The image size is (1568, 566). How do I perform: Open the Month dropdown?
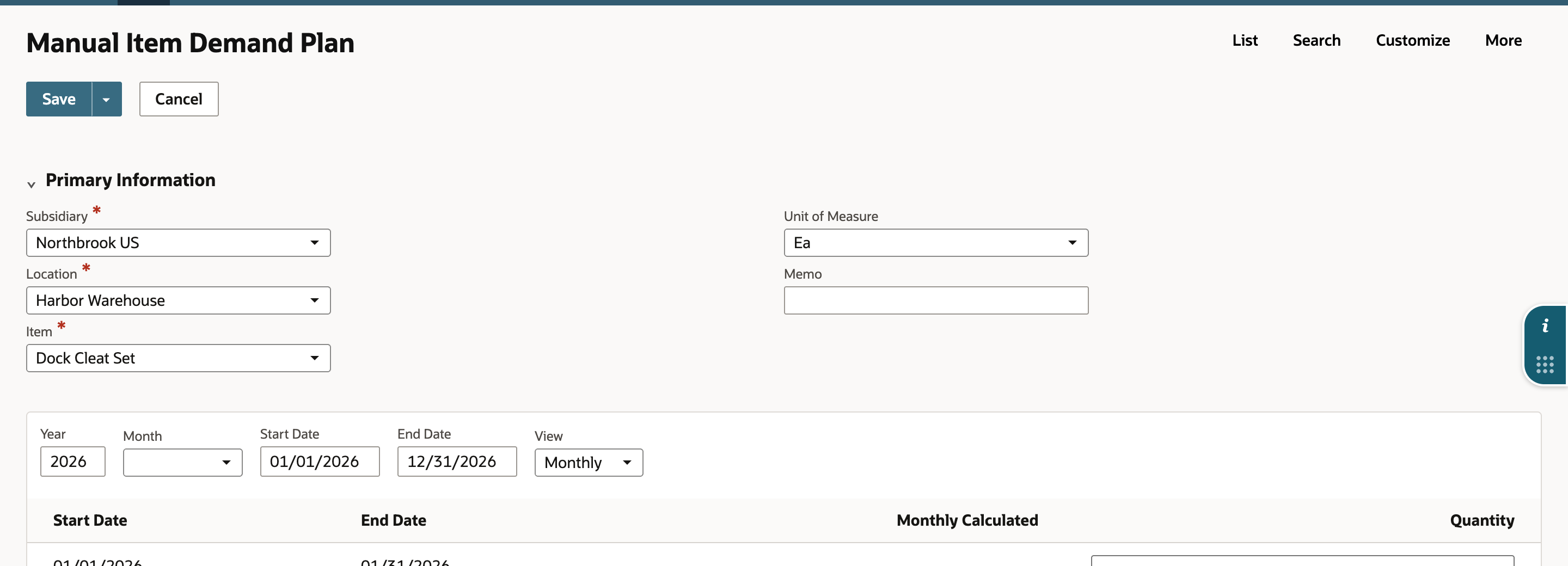pos(182,463)
